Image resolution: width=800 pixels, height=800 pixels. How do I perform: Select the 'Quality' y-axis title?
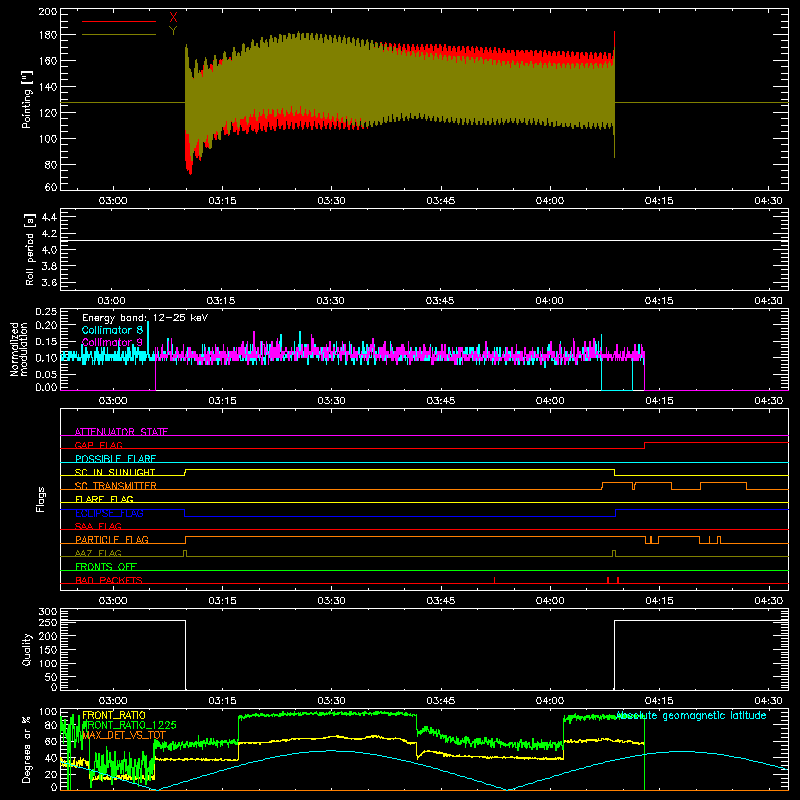27,649
